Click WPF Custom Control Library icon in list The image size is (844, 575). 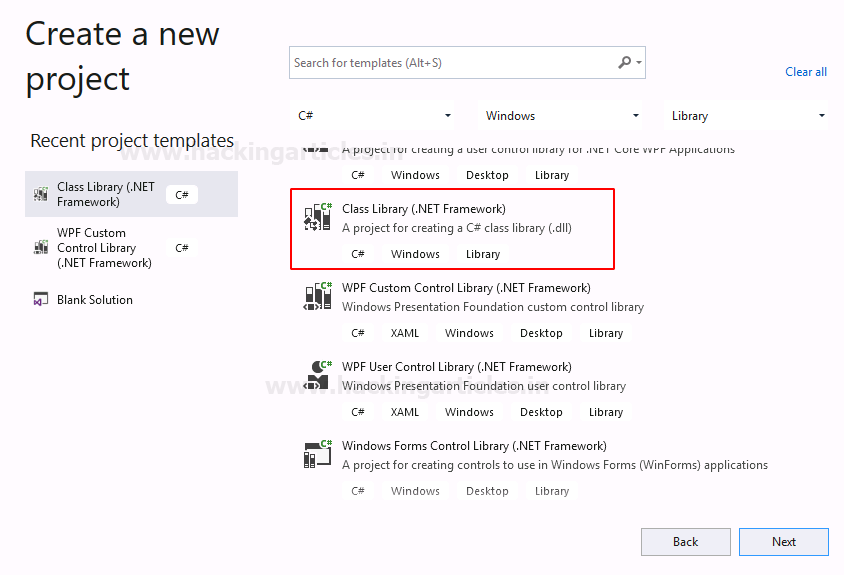[x=318, y=296]
